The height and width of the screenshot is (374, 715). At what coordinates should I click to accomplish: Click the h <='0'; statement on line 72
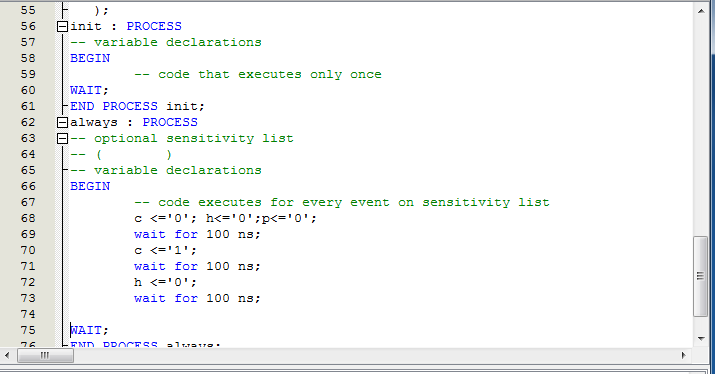tap(166, 282)
